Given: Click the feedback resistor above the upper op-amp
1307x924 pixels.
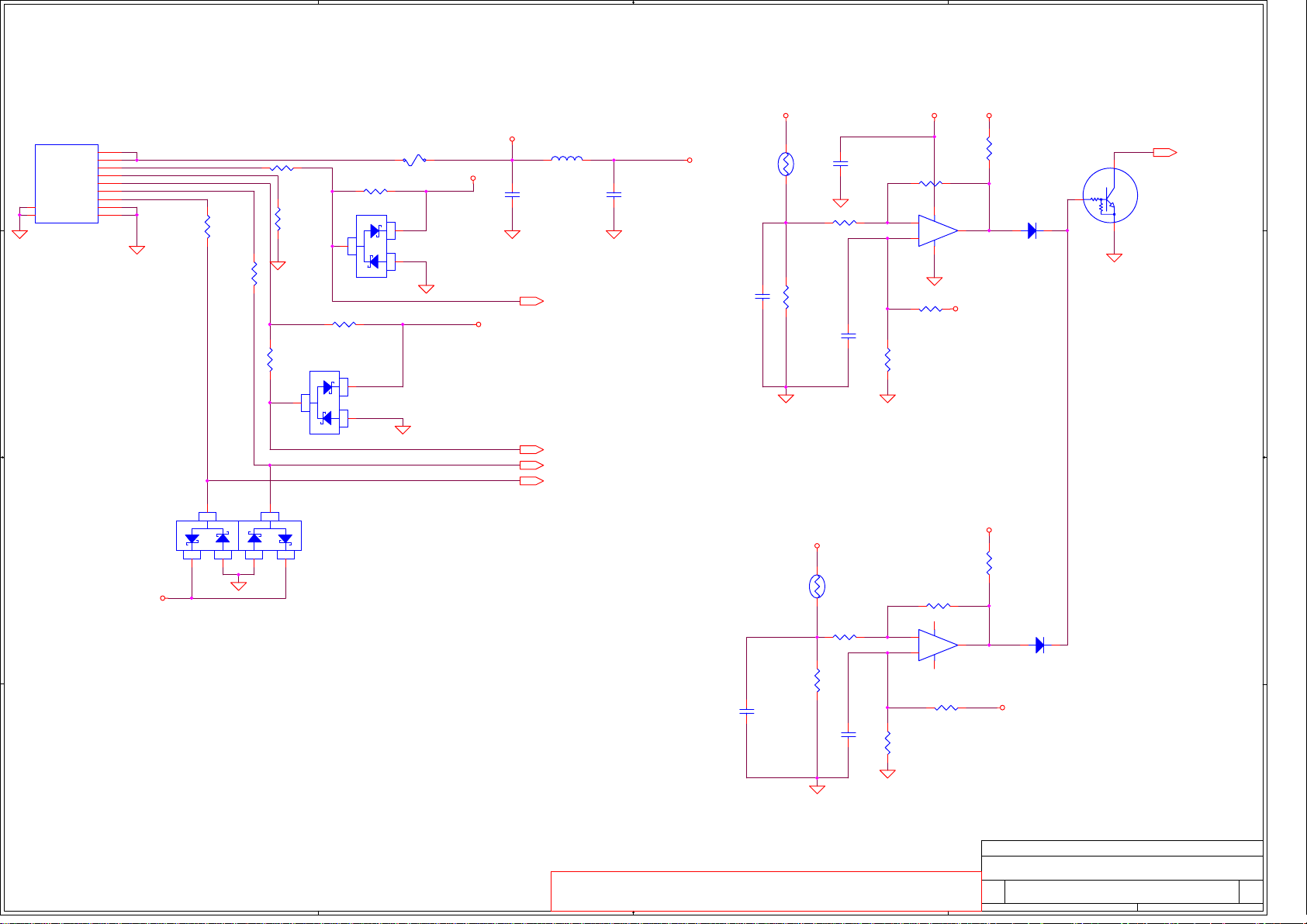Looking at the screenshot, I should (931, 184).
